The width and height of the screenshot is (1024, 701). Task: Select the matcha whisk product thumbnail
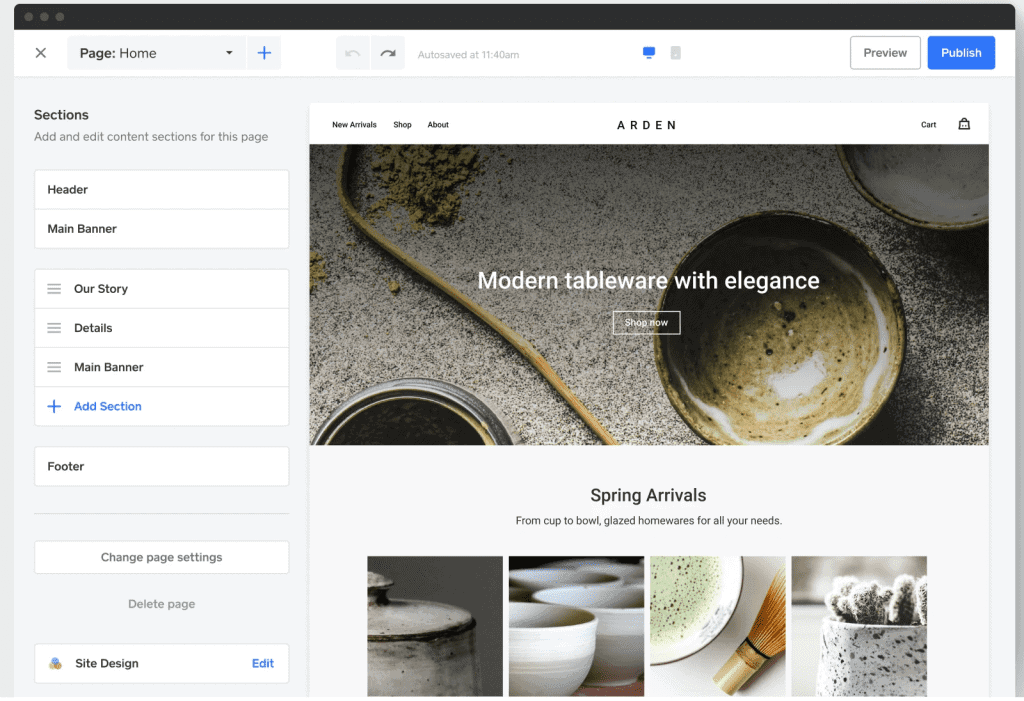tap(717, 626)
